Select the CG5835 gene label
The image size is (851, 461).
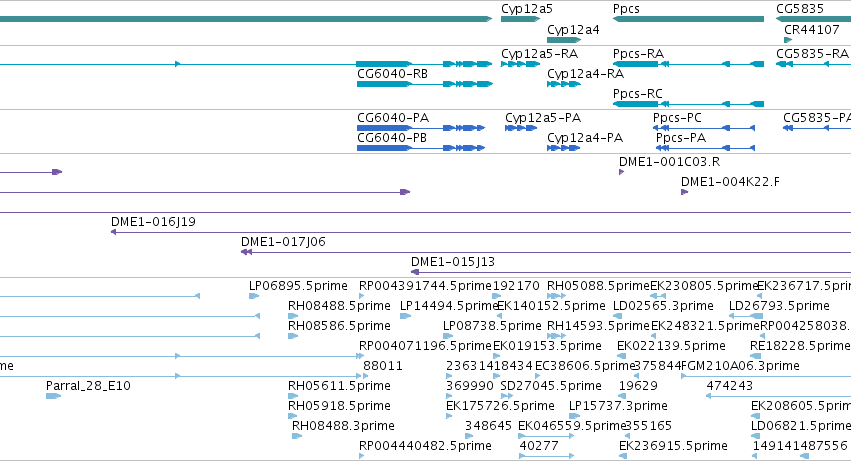(799, 9)
